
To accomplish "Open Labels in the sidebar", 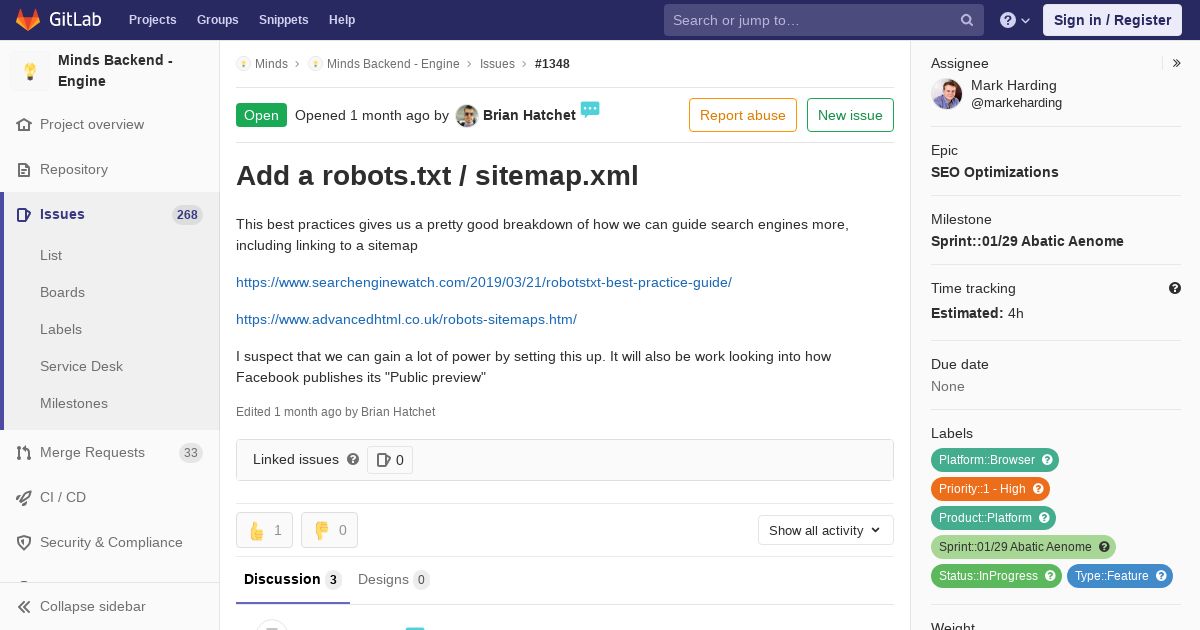I will click(x=61, y=329).
